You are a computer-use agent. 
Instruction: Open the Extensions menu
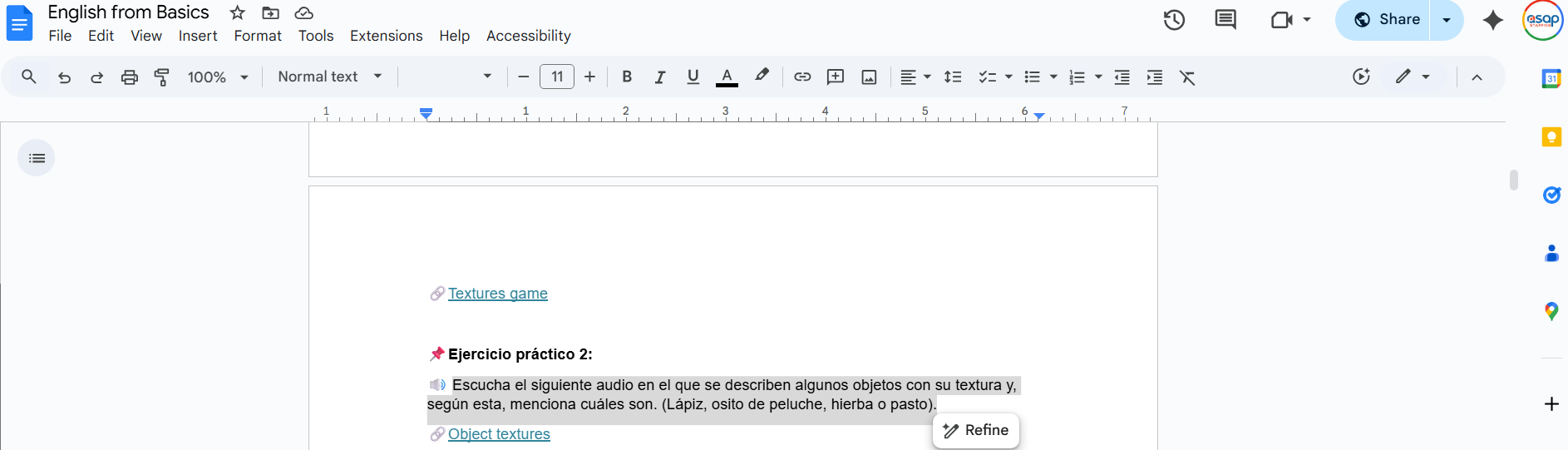[x=386, y=36]
